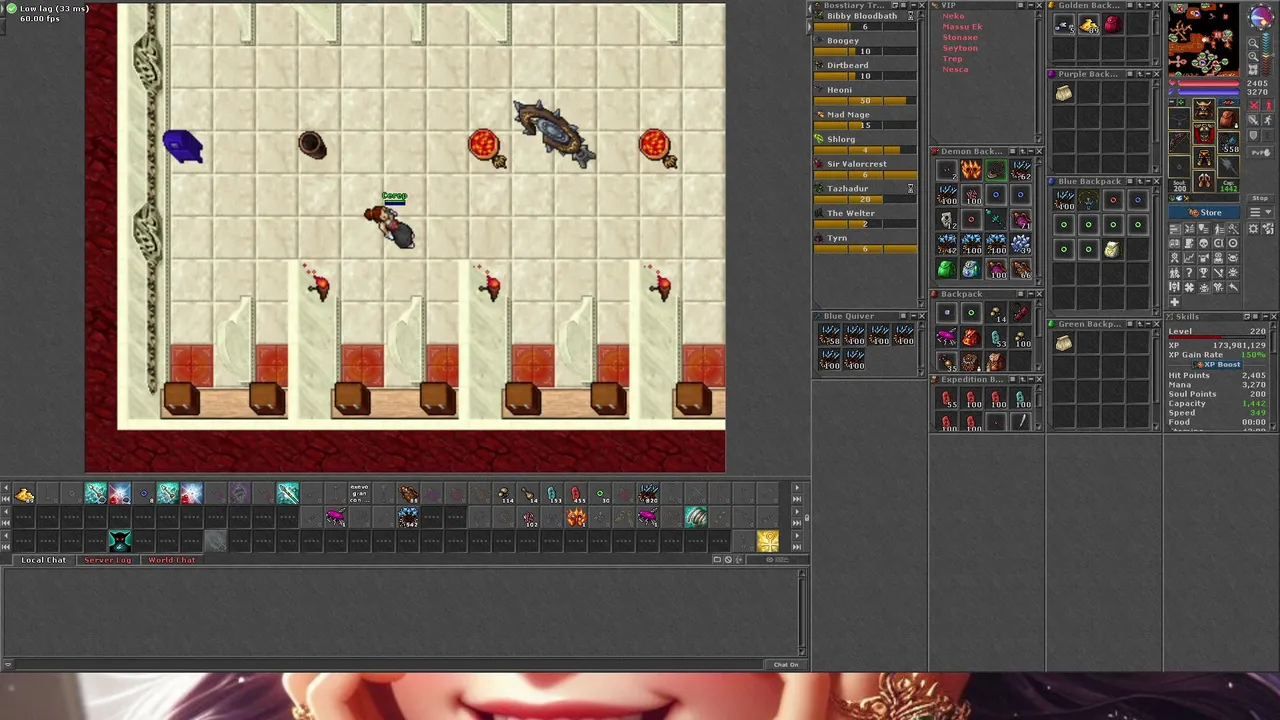1280x720 pixels.
Task: Toggle the running man chase mode
Action: click(x=1268, y=120)
